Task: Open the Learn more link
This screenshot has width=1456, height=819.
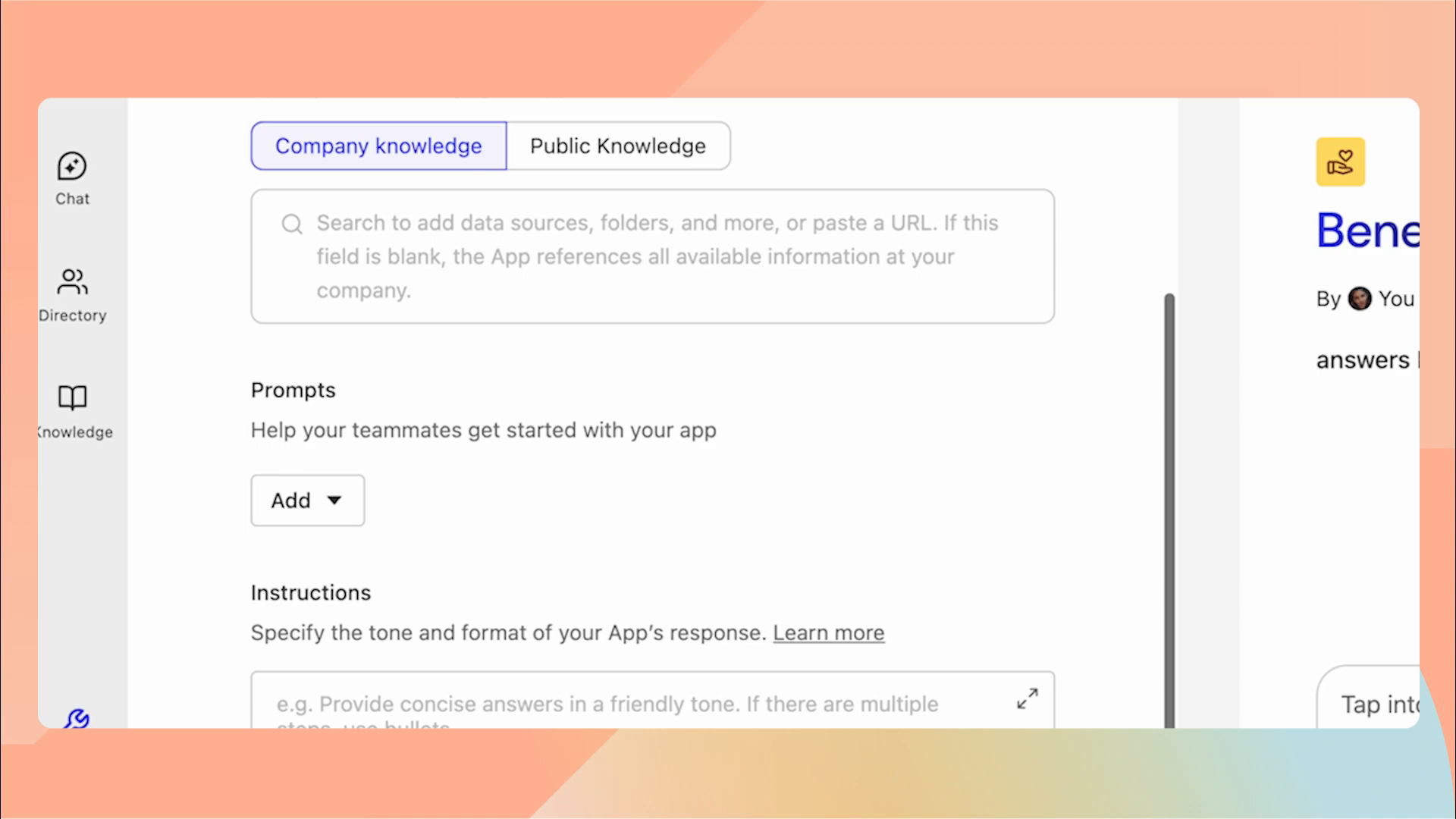Action: pos(829,632)
